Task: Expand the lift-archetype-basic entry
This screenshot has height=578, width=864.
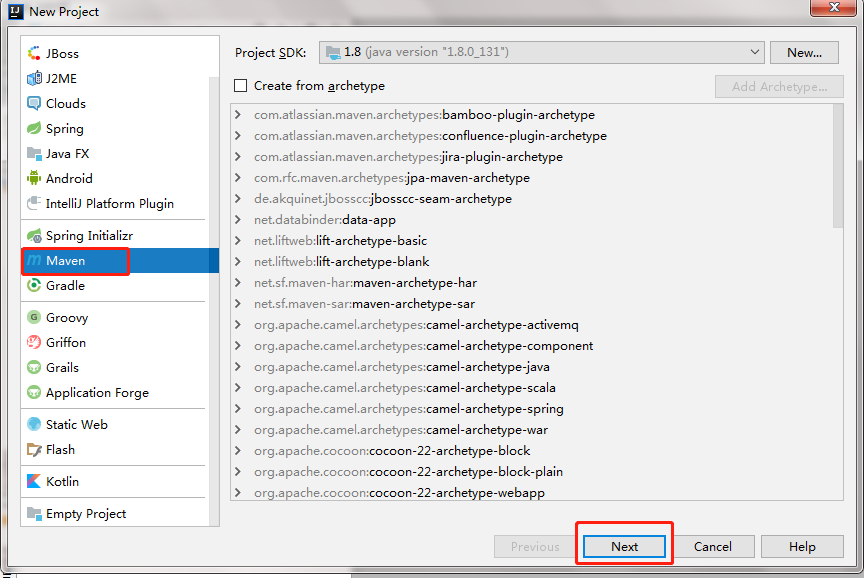Action: pos(238,240)
